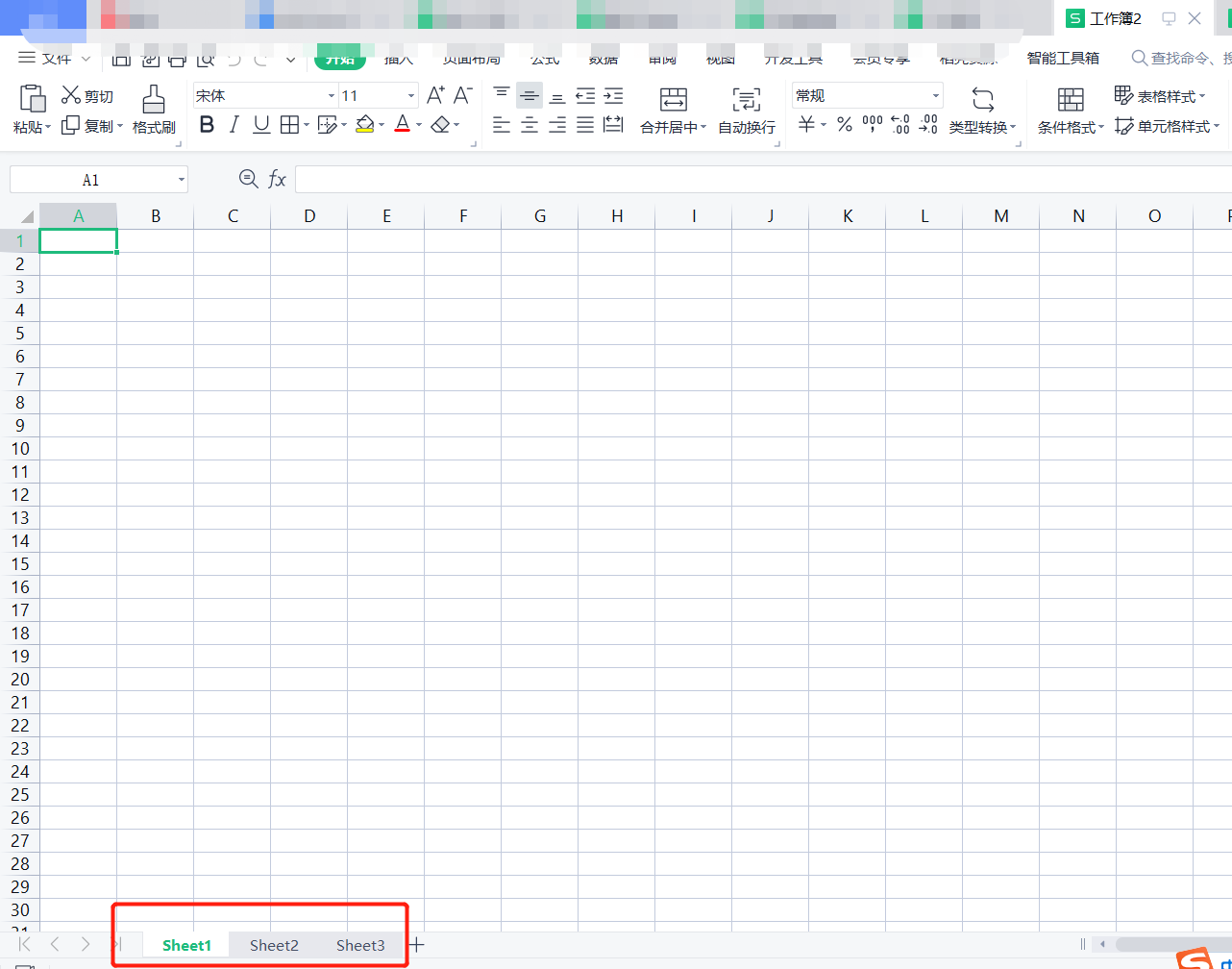Click the horizontal scrollbar left arrow
Image resolution: width=1232 pixels, height=969 pixels.
pos(1103,945)
